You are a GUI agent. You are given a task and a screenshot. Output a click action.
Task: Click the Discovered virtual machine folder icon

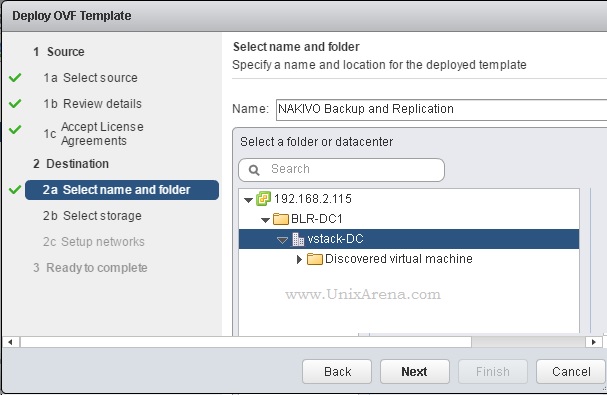click(x=315, y=259)
